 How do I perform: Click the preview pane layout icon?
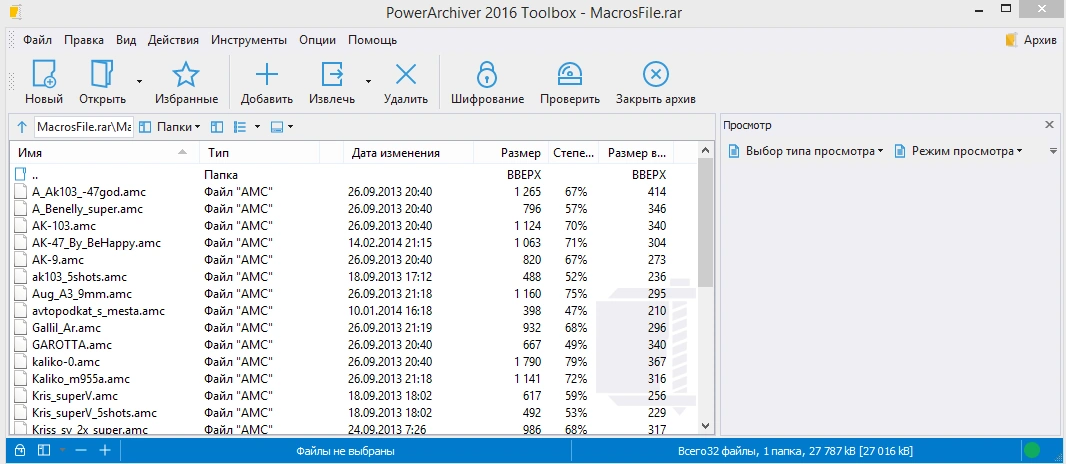point(277,126)
